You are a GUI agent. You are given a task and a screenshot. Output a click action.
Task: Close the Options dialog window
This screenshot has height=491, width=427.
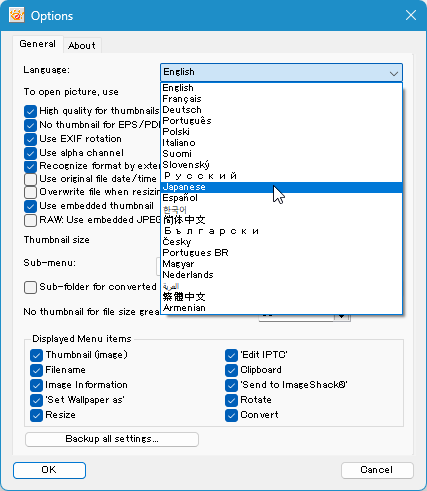[x=411, y=15]
